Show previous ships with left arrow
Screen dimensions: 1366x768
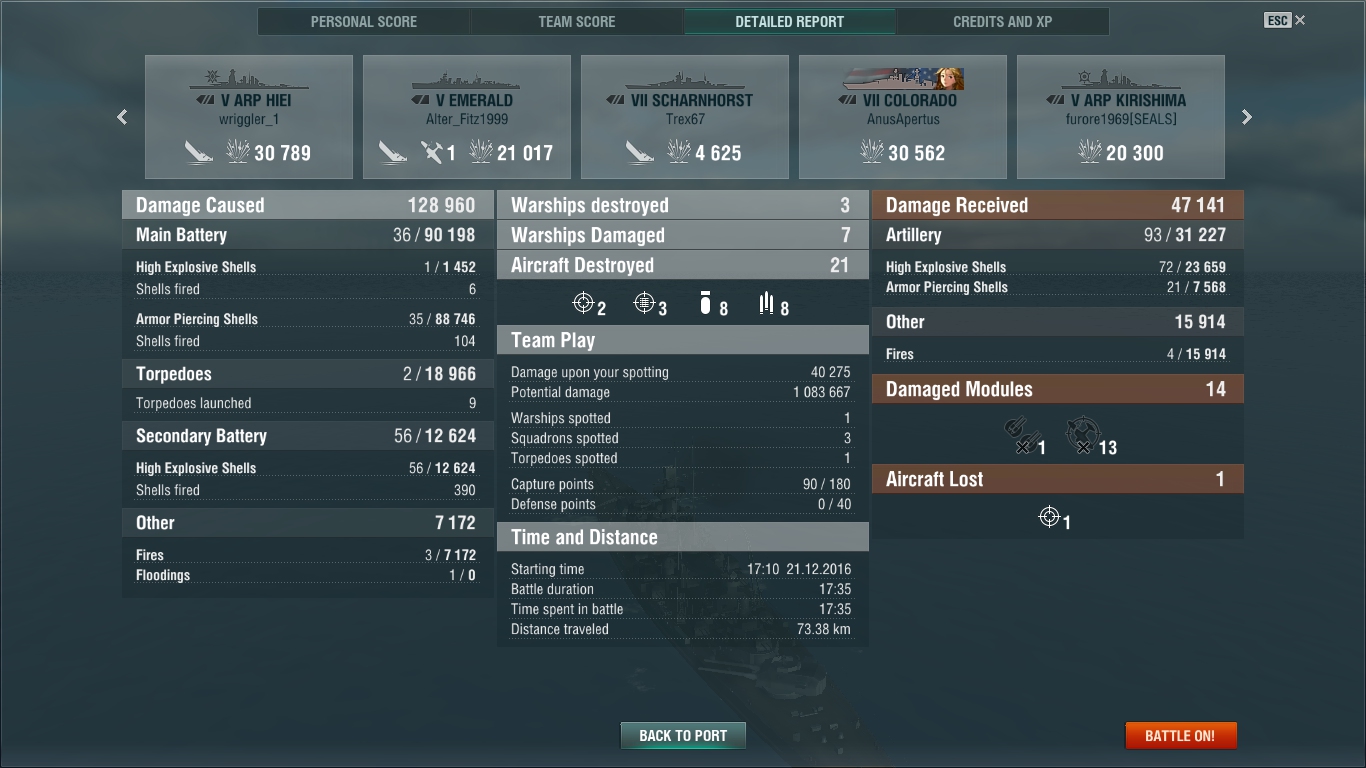click(x=122, y=117)
